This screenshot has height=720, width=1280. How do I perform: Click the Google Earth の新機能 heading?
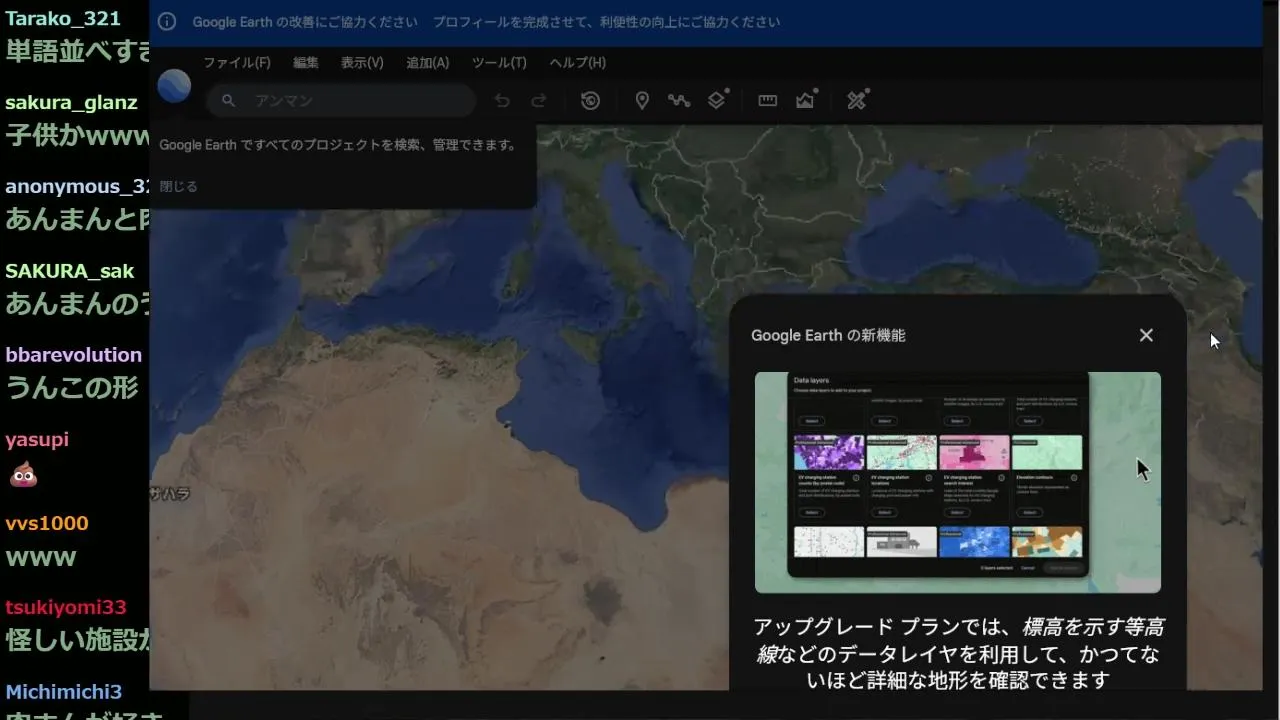(x=828, y=336)
